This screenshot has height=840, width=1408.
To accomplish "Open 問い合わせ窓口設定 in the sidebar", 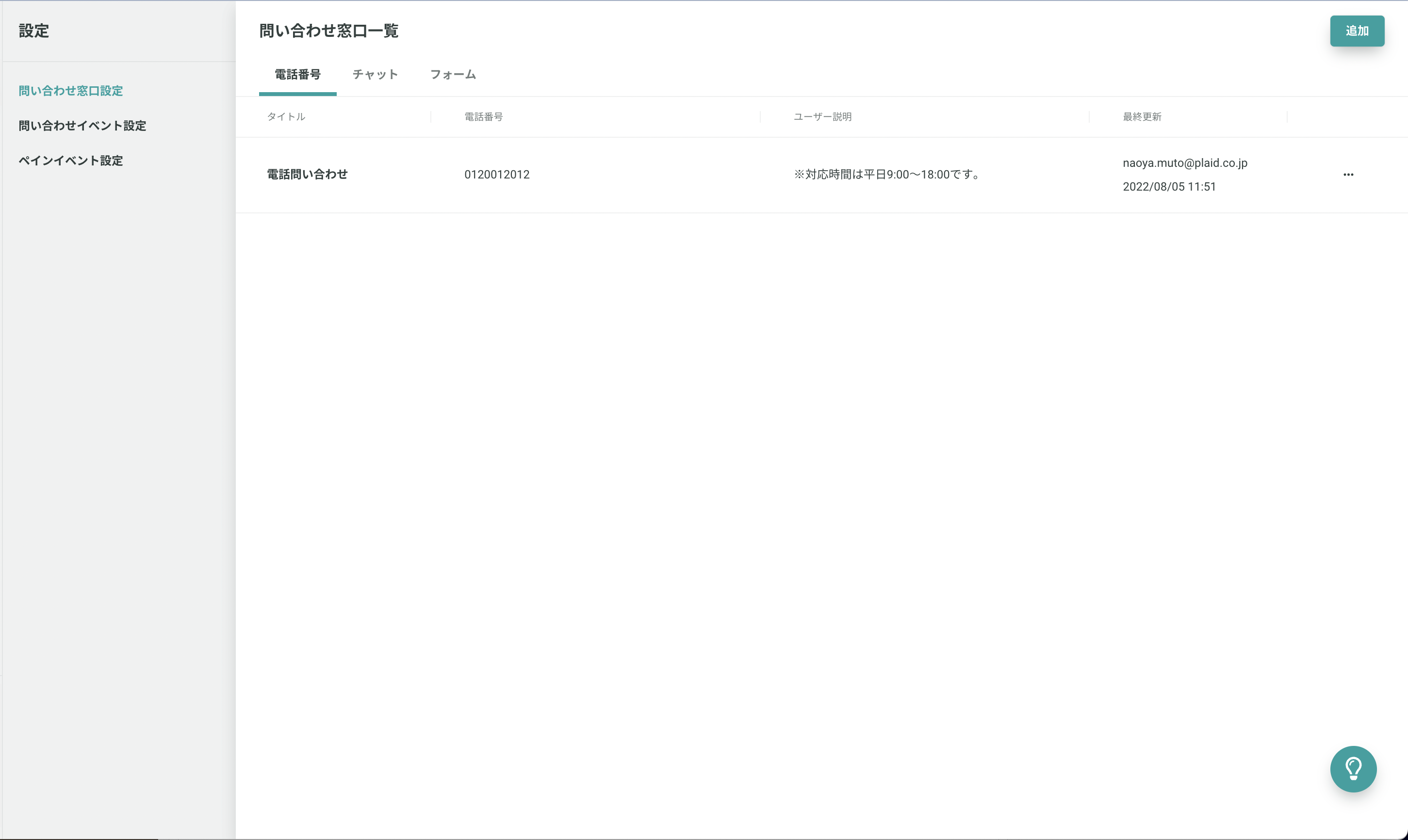I will (x=71, y=91).
